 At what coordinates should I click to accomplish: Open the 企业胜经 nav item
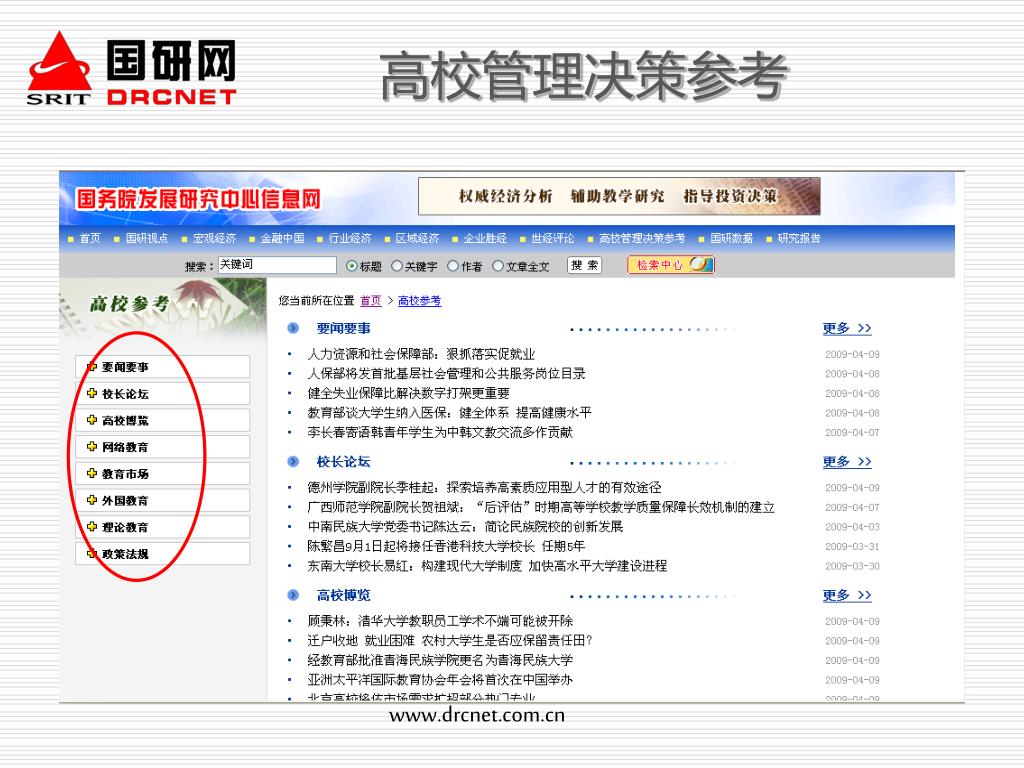click(x=485, y=238)
